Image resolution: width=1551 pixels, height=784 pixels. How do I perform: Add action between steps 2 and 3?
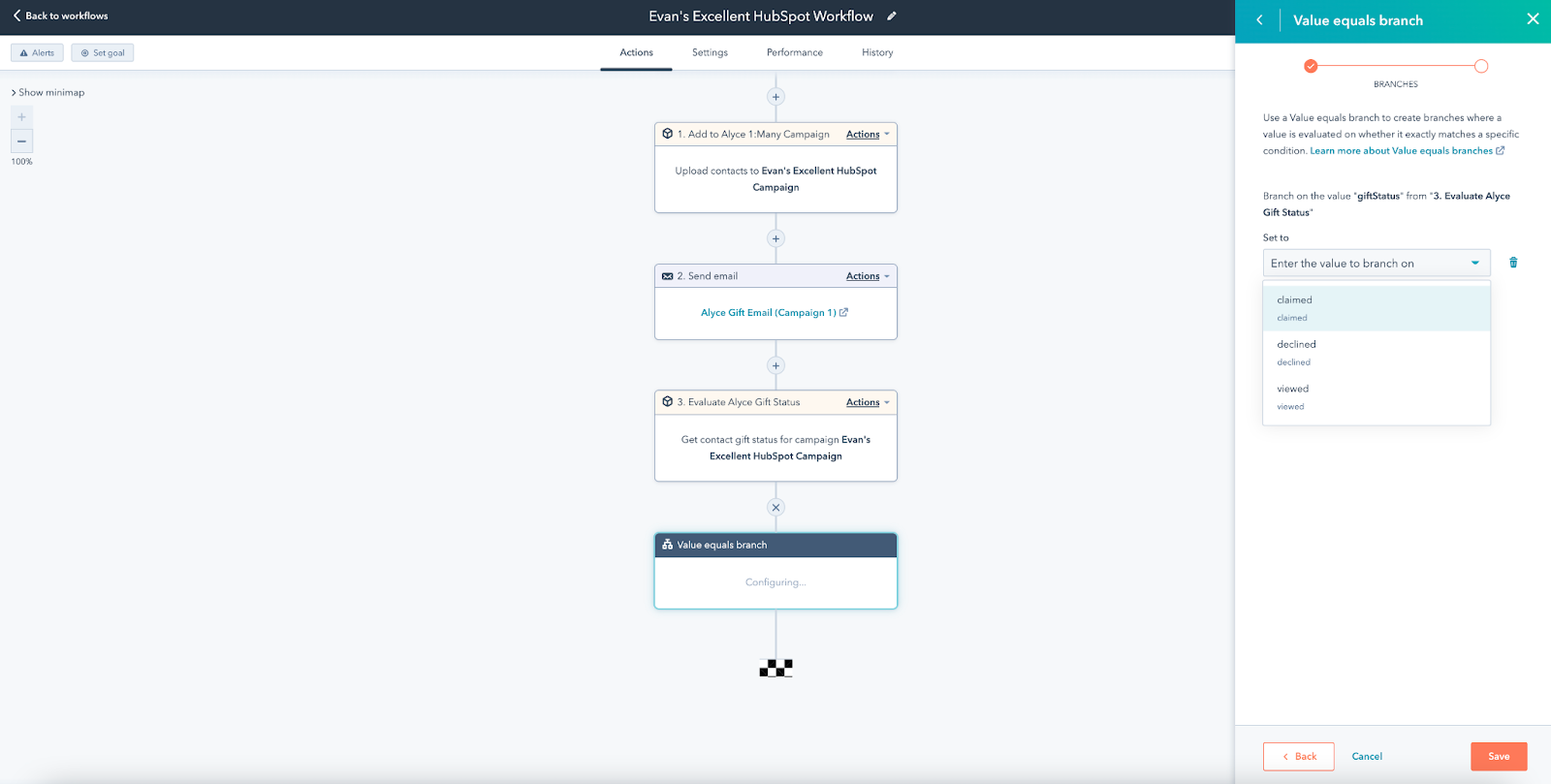775,365
